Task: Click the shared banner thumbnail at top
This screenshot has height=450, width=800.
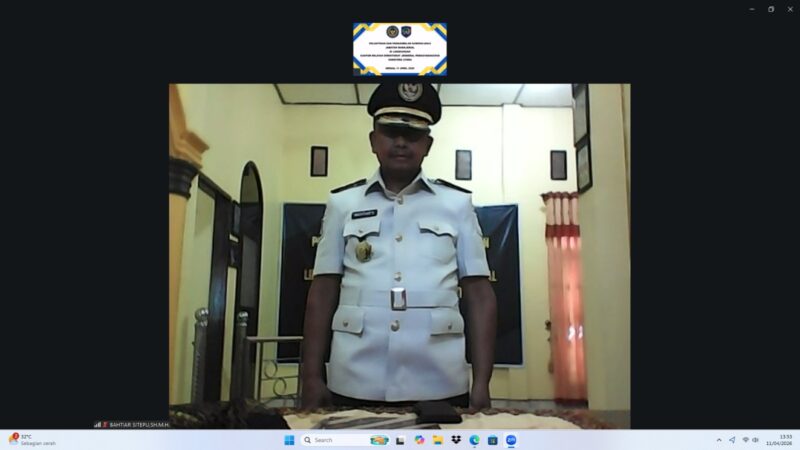Action: coord(400,49)
